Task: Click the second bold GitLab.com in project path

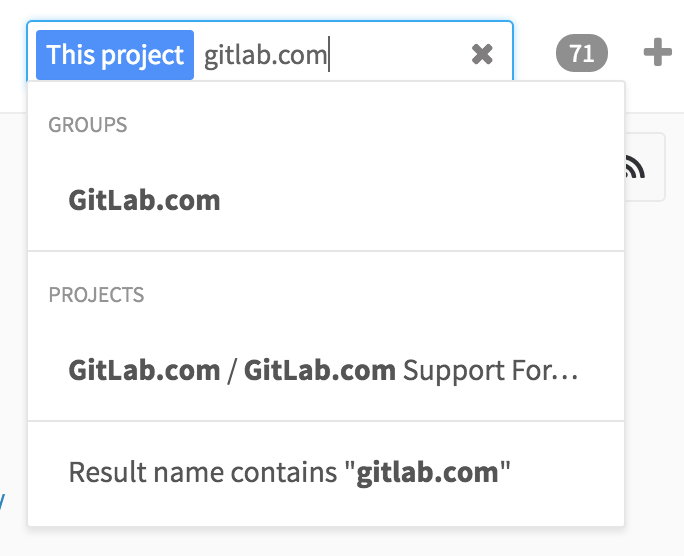Action: pos(320,370)
